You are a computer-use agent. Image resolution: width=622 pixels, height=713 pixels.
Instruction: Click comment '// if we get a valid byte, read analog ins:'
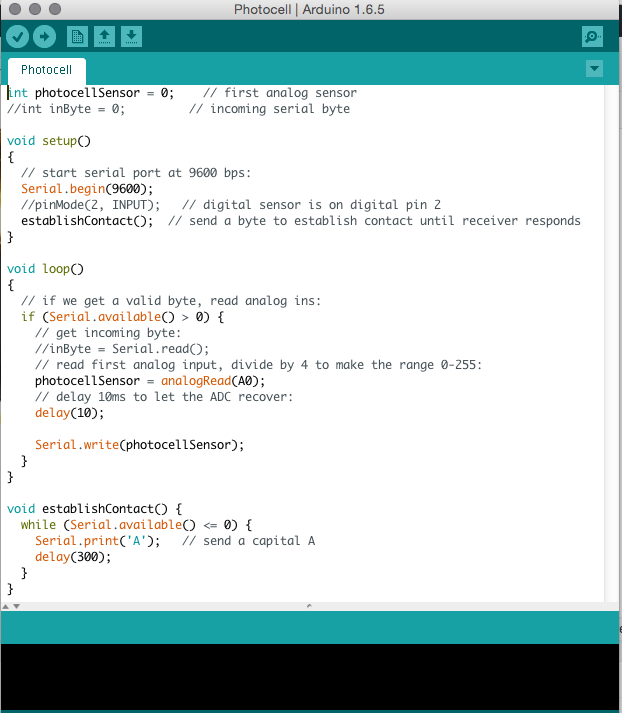point(171,301)
